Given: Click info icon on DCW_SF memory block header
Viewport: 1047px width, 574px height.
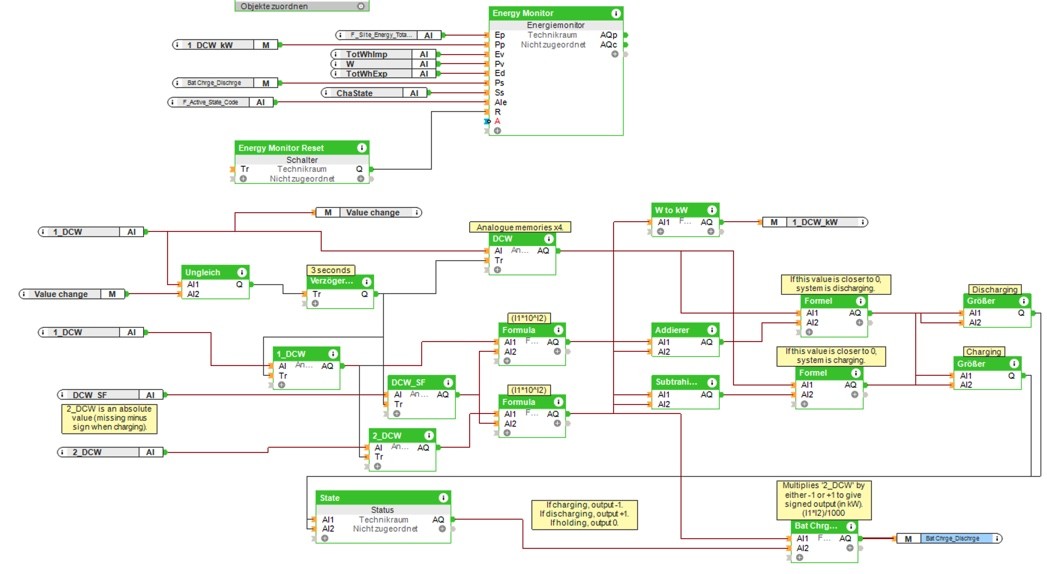Looking at the screenshot, I should click(448, 382).
